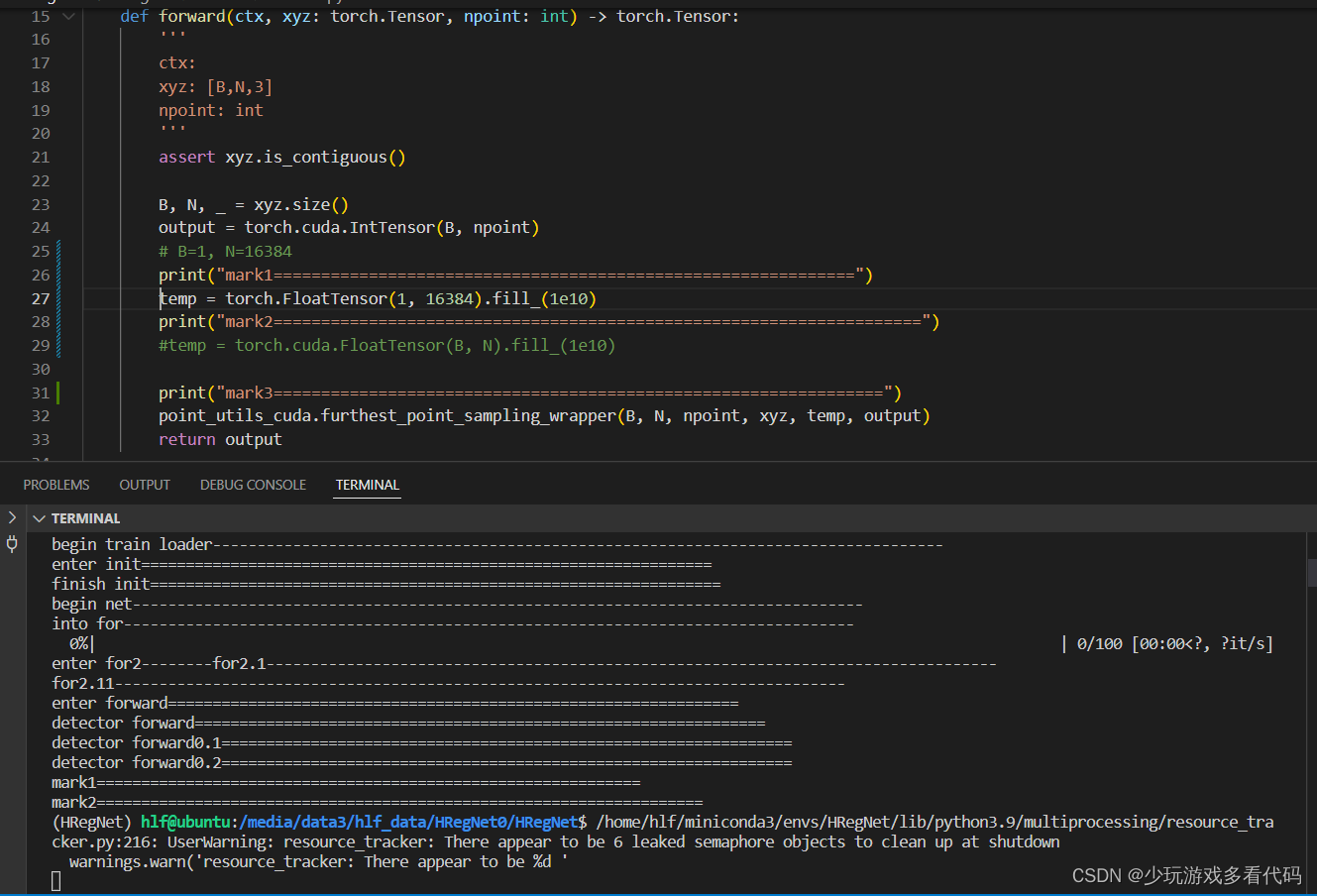
Task: Click line number 27 in the gutter
Action: 41,298
